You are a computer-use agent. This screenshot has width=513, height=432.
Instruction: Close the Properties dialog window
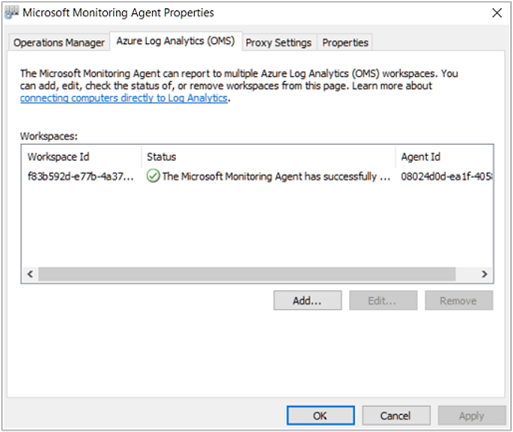497,13
